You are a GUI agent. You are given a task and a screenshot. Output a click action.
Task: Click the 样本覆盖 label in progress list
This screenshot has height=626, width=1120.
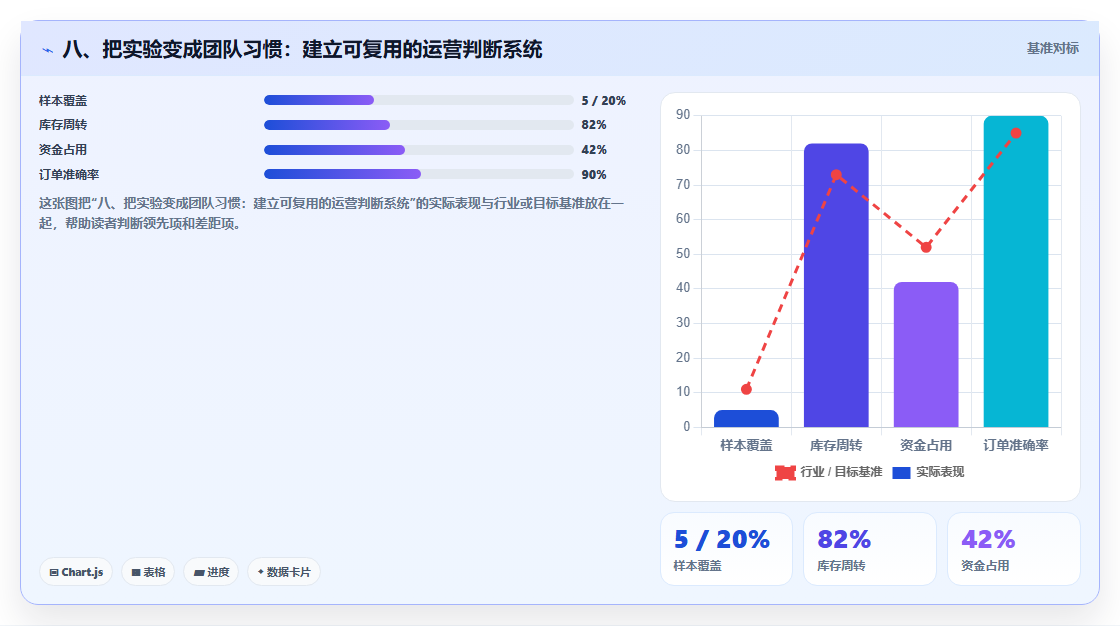coord(63,101)
